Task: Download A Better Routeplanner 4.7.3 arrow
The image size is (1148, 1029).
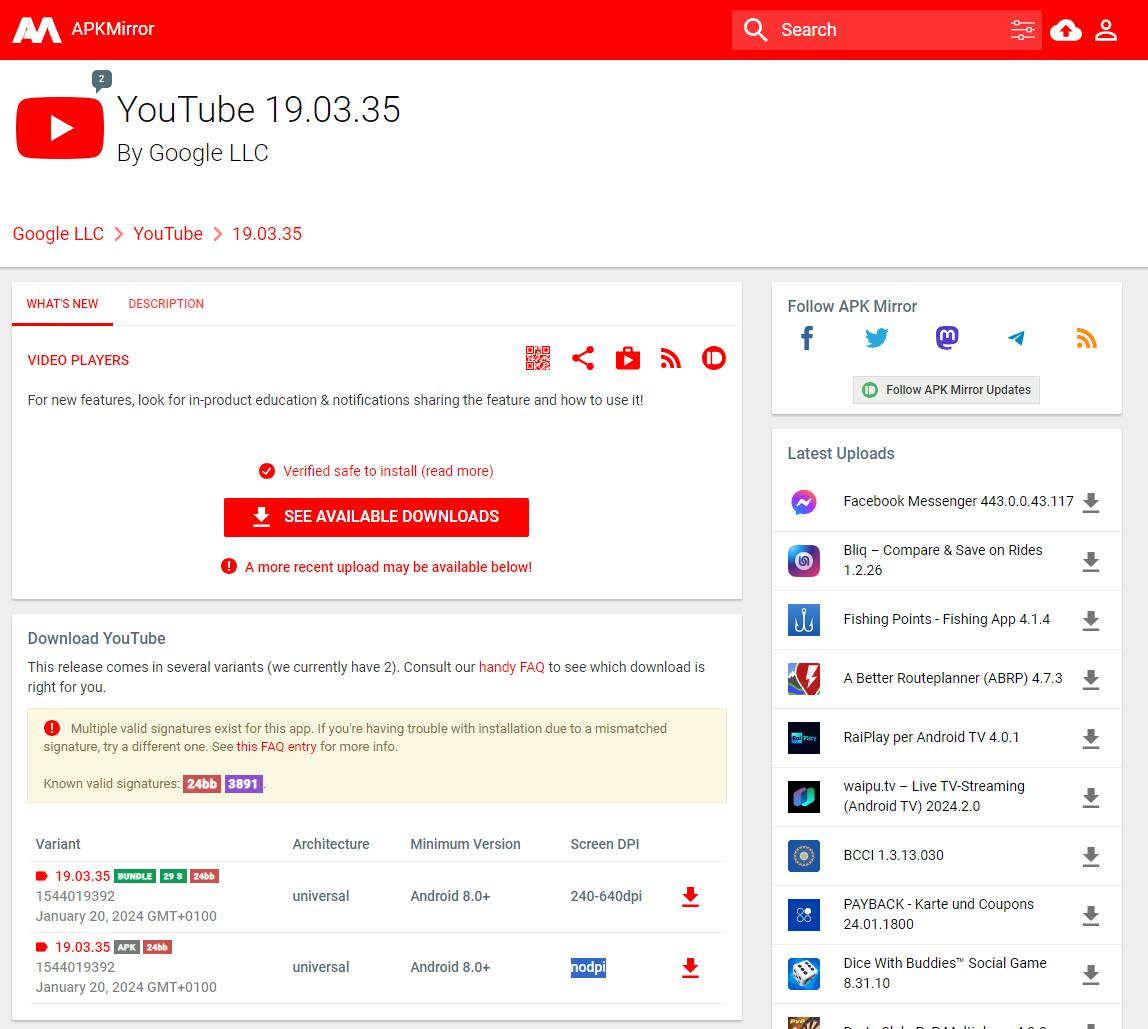Action: pos(1090,679)
